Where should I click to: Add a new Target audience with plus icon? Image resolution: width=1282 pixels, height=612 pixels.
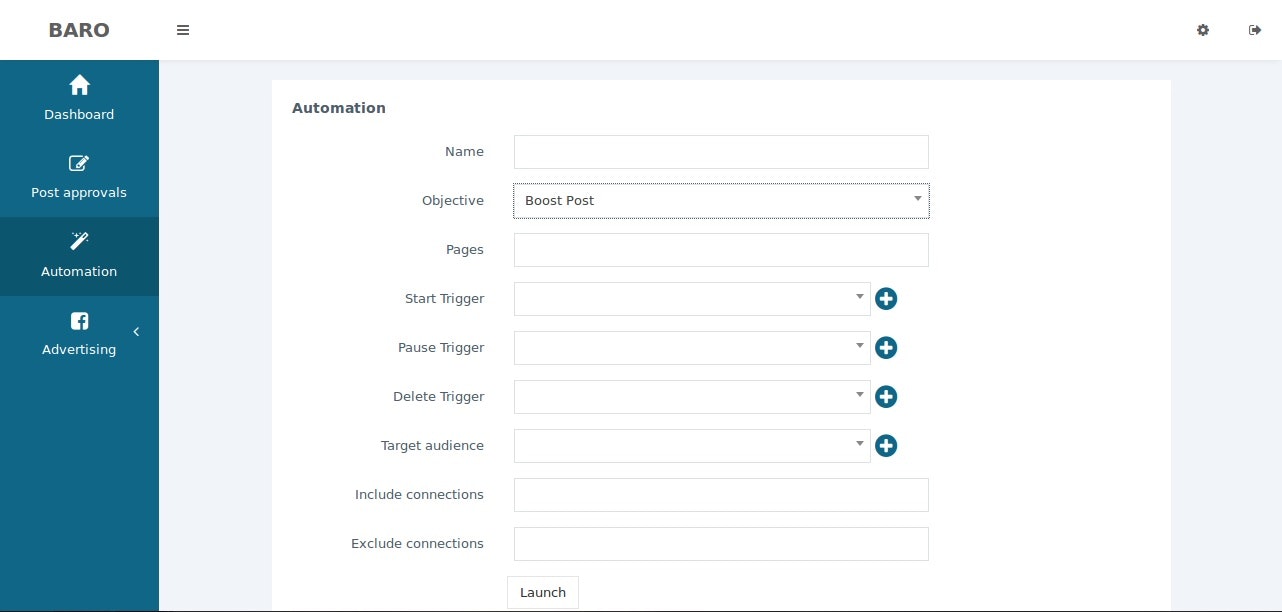886,446
